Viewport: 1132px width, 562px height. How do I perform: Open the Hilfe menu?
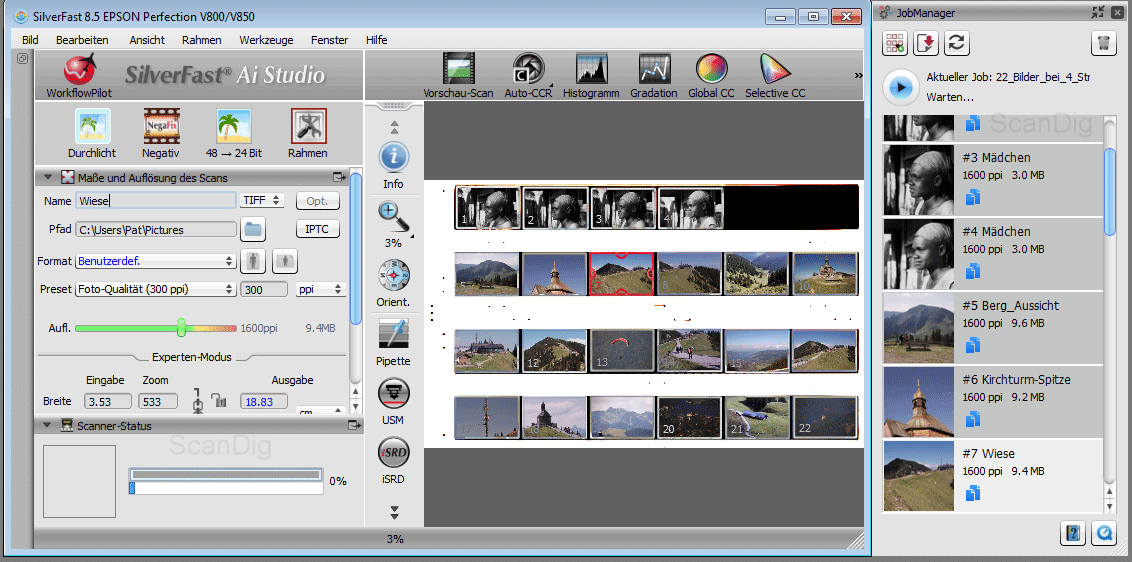point(377,40)
